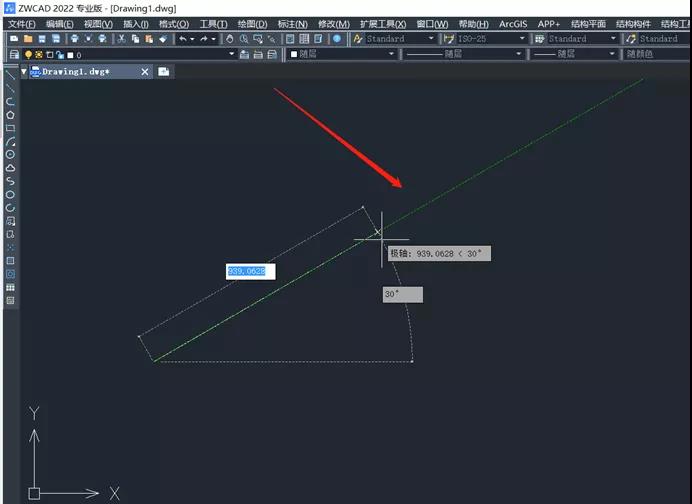Screen dimensions: 692x504
Task: Select the Circle draw tool
Action: point(10,154)
